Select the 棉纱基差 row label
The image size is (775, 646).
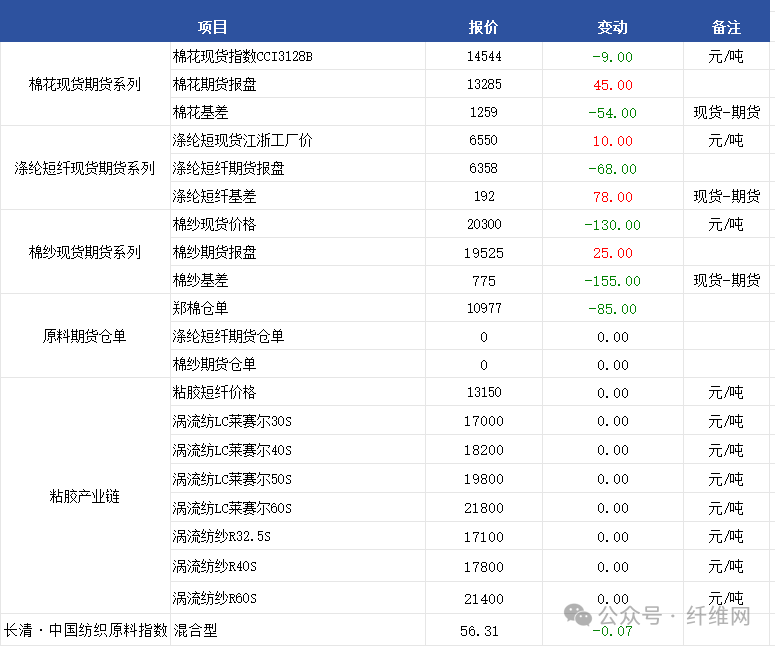(x=201, y=281)
